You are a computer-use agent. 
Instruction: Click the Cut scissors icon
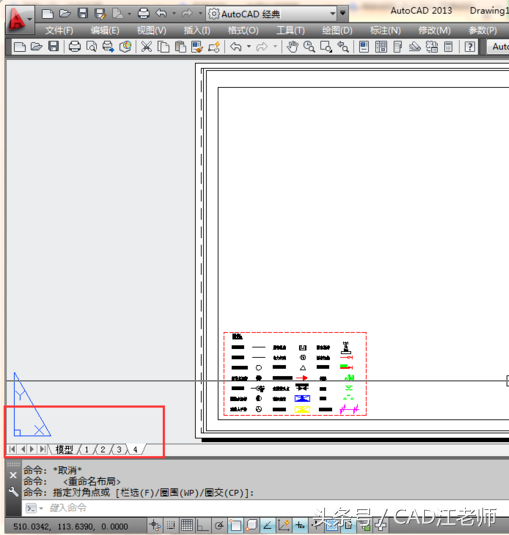pyautogui.click(x=146, y=46)
